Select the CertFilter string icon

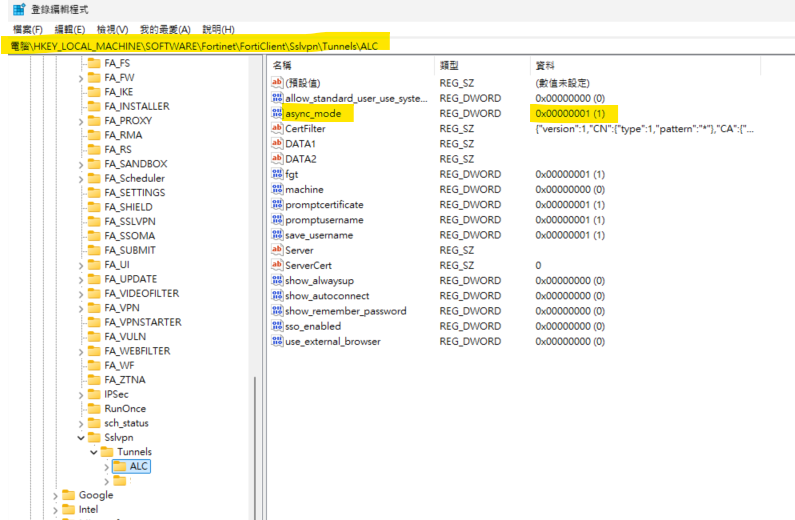tap(277, 128)
